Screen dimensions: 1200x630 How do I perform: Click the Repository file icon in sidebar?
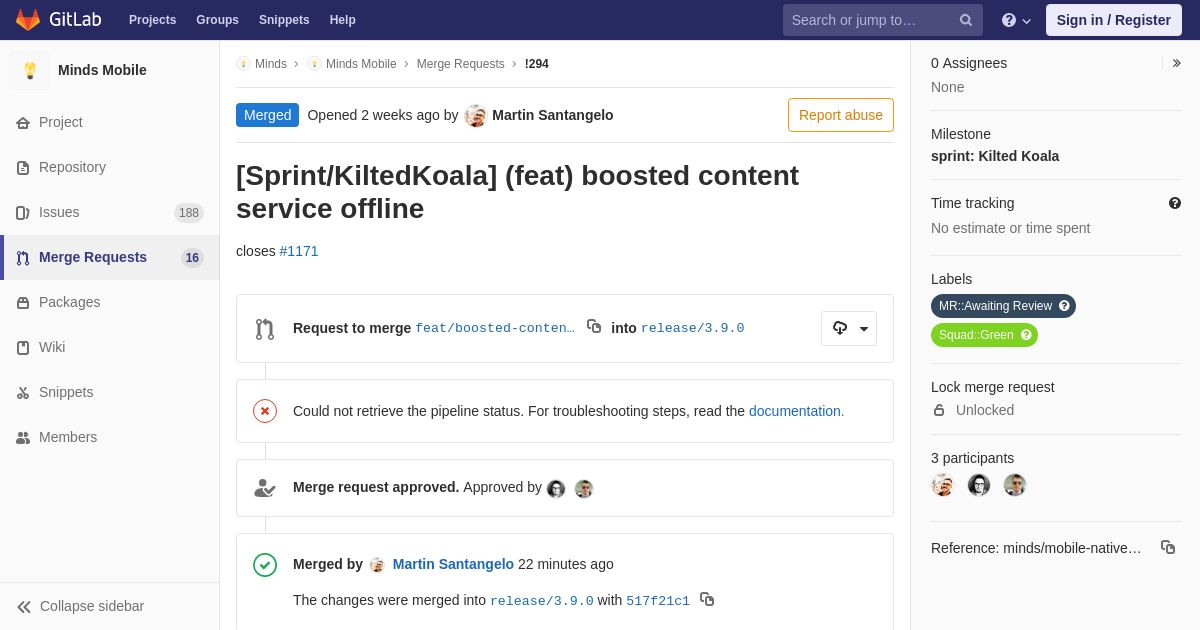pos(23,168)
